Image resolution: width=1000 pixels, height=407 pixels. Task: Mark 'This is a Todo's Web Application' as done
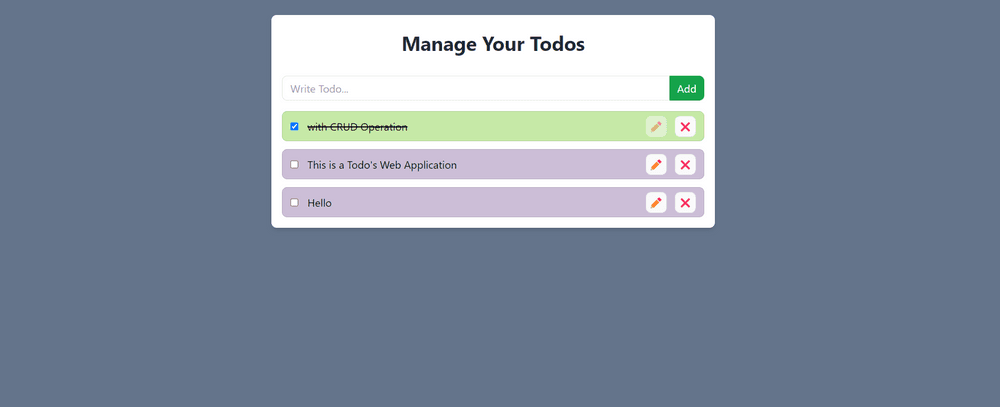tap(294, 164)
